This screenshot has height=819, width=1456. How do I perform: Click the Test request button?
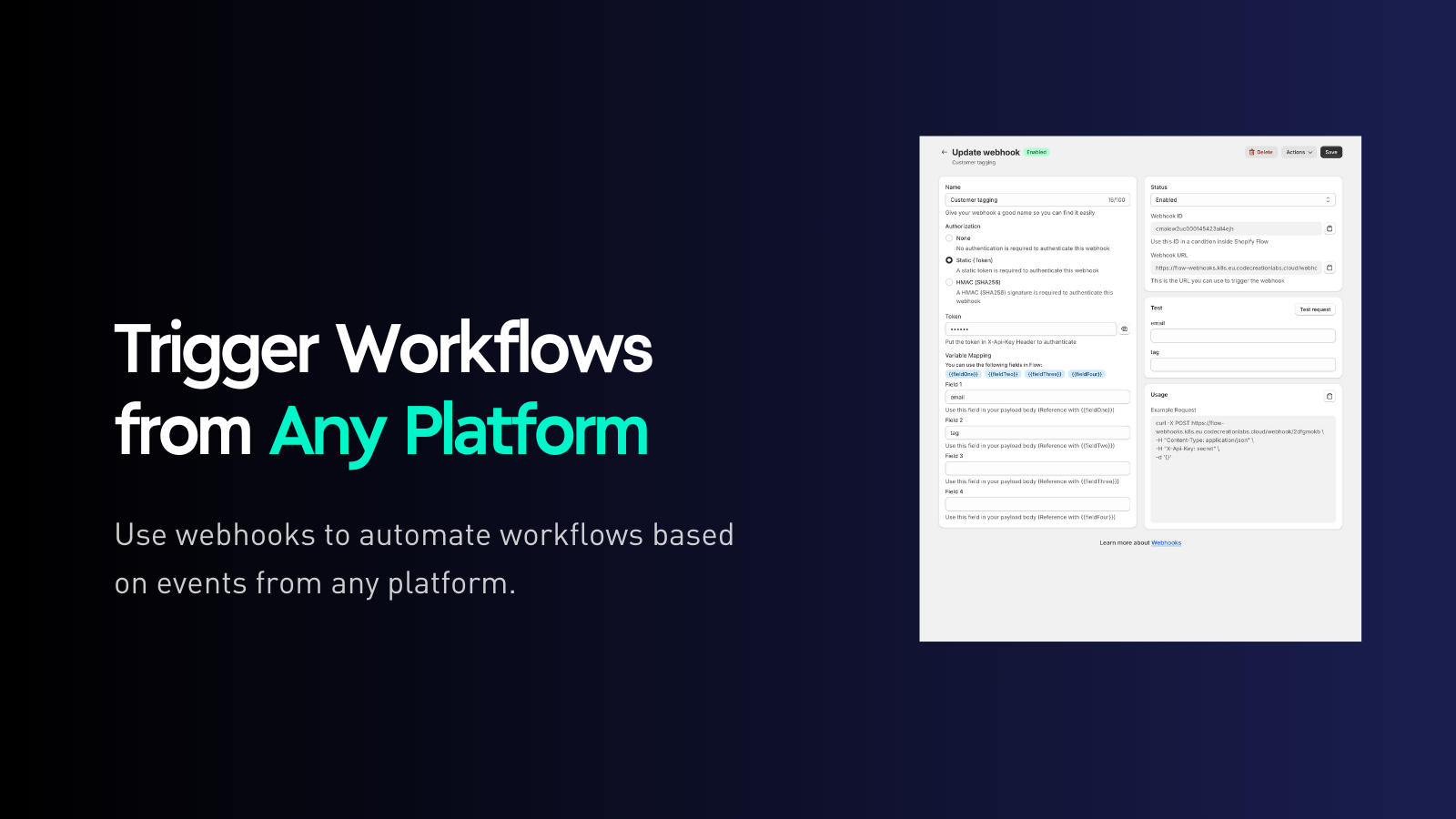click(1314, 308)
